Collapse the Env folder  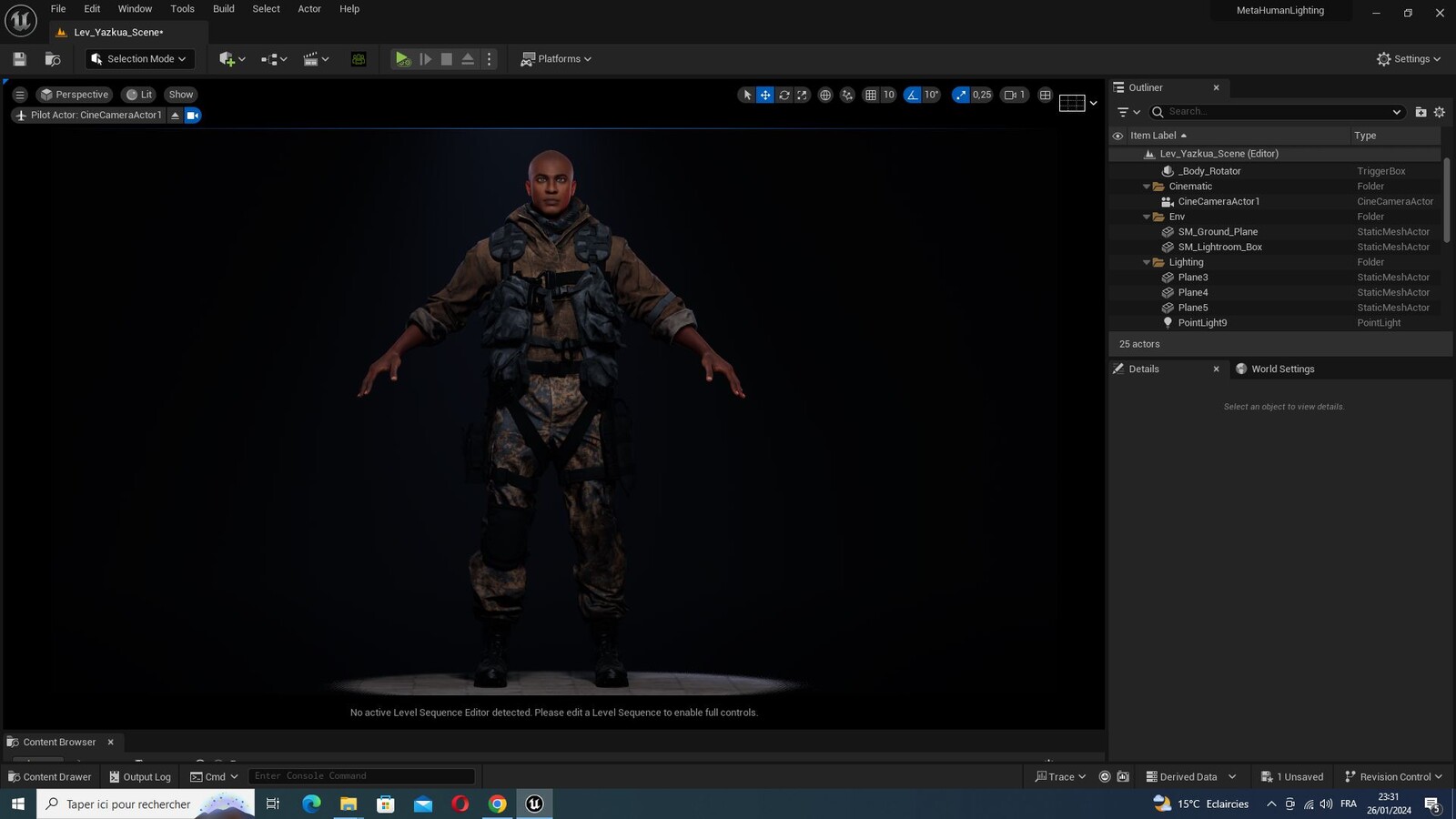pyautogui.click(x=1147, y=217)
